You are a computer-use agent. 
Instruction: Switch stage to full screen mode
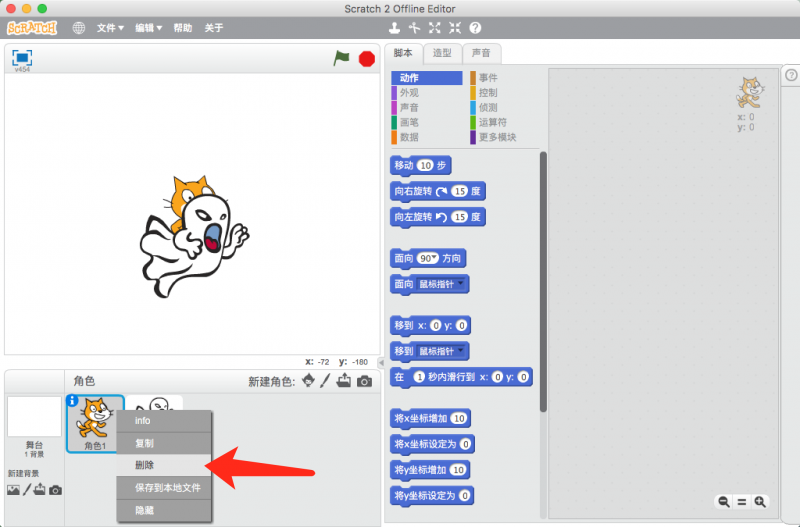coord(22,58)
